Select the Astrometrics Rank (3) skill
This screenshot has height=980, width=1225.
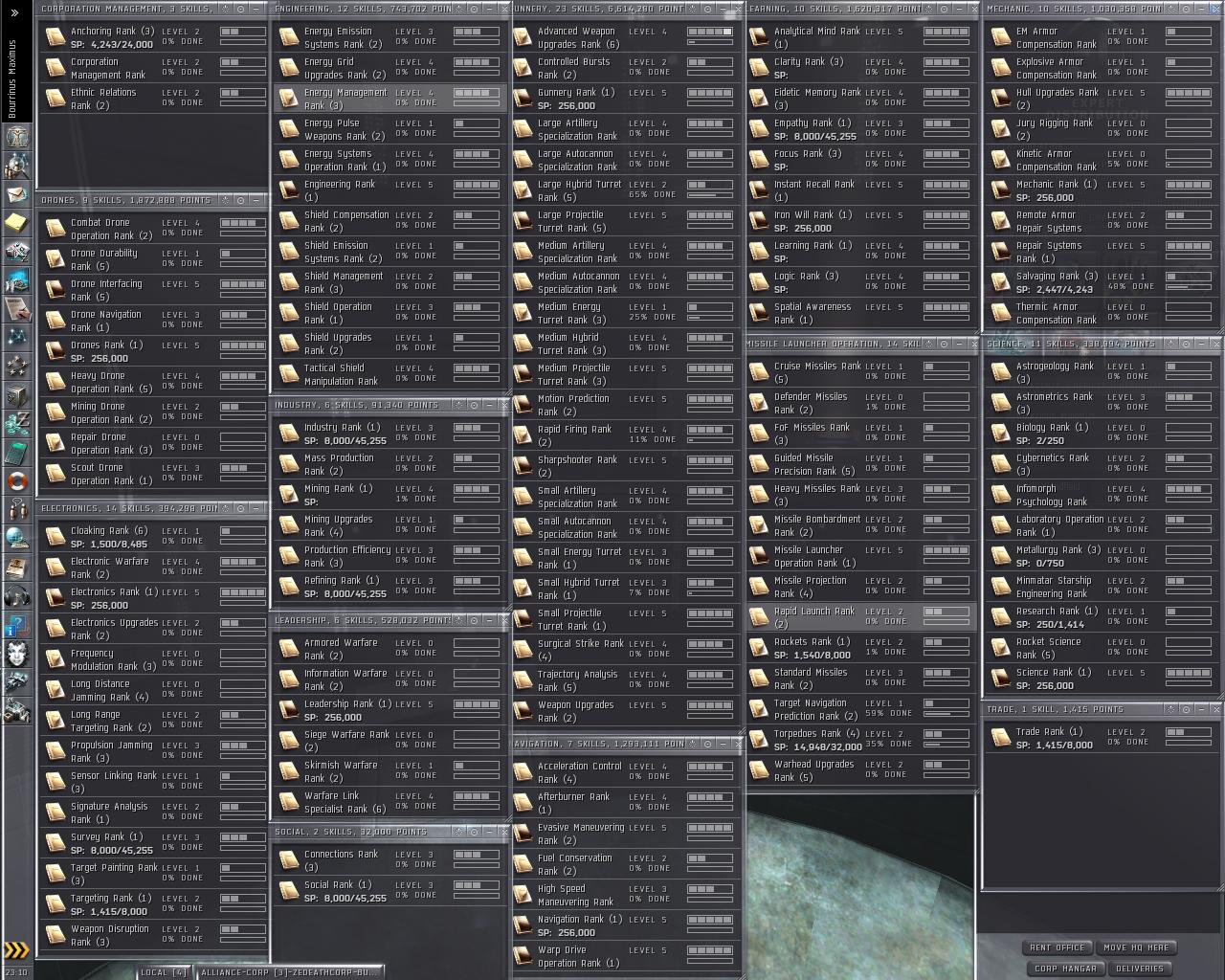(1102, 403)
